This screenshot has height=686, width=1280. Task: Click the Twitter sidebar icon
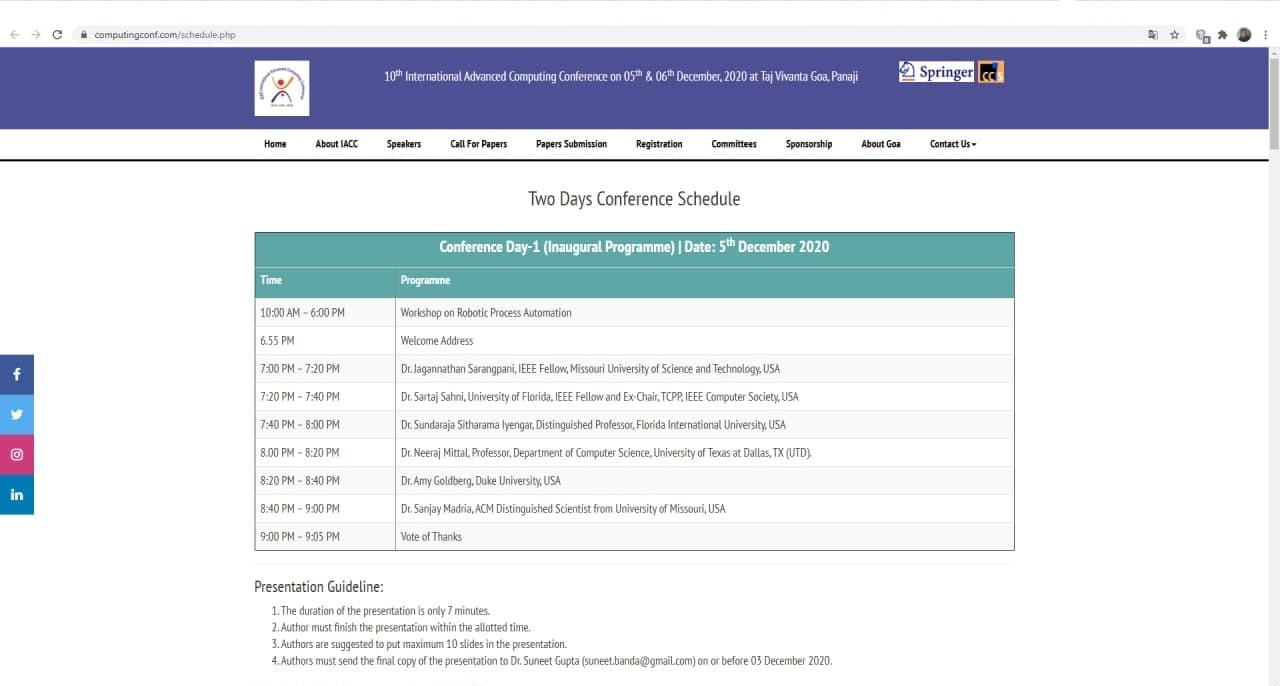(17, 415)
